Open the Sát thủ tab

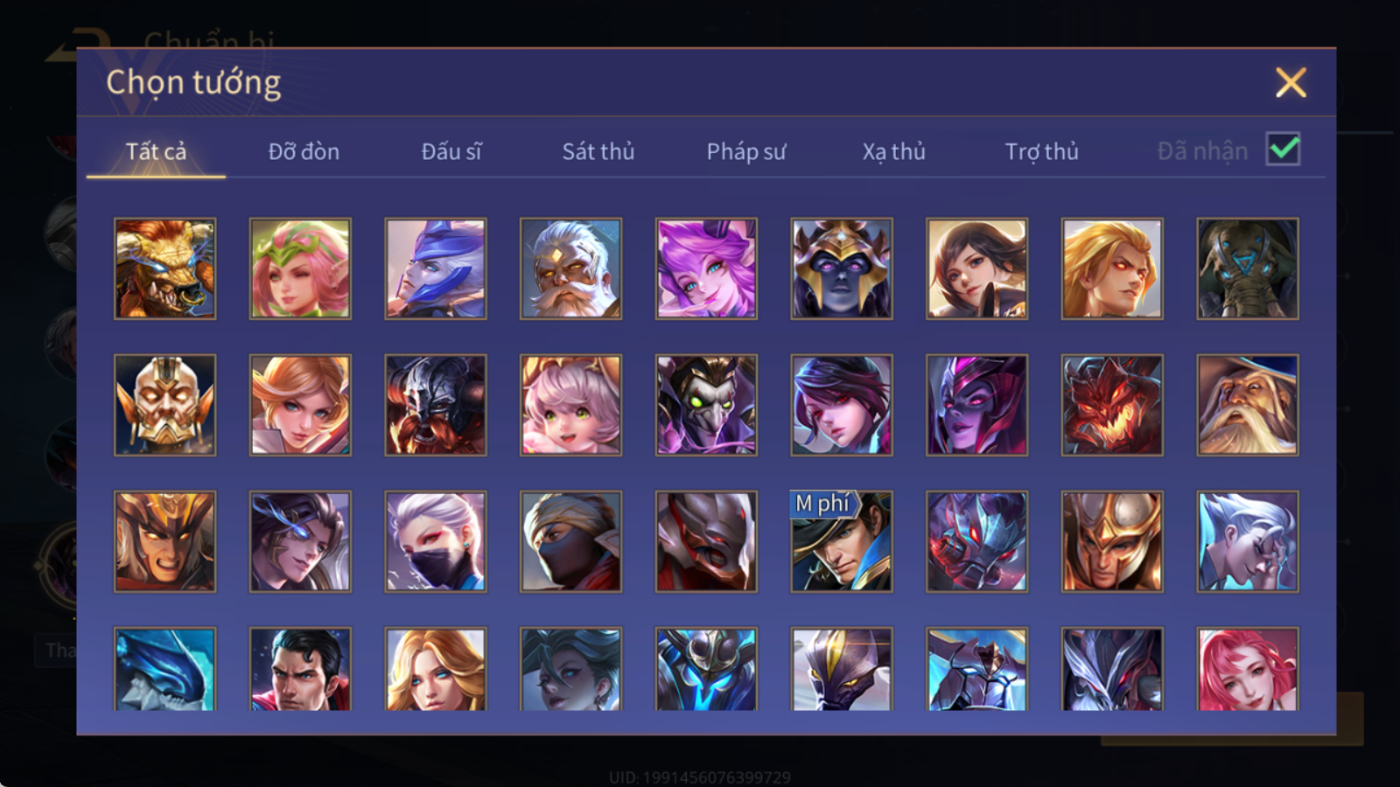598,151
